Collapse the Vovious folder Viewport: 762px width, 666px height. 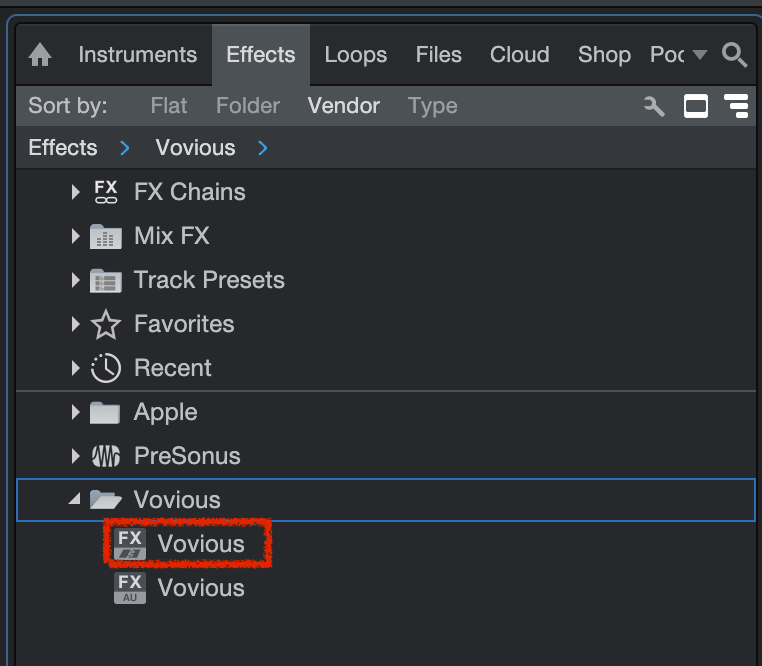point(75,500)
